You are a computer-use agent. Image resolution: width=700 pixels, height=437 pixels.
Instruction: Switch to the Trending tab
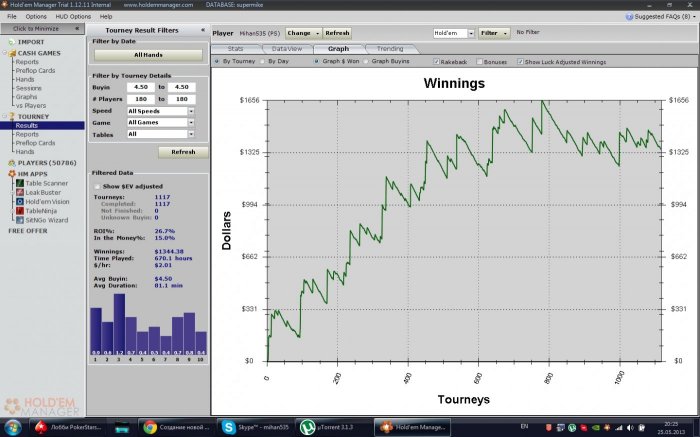[390, 49]
